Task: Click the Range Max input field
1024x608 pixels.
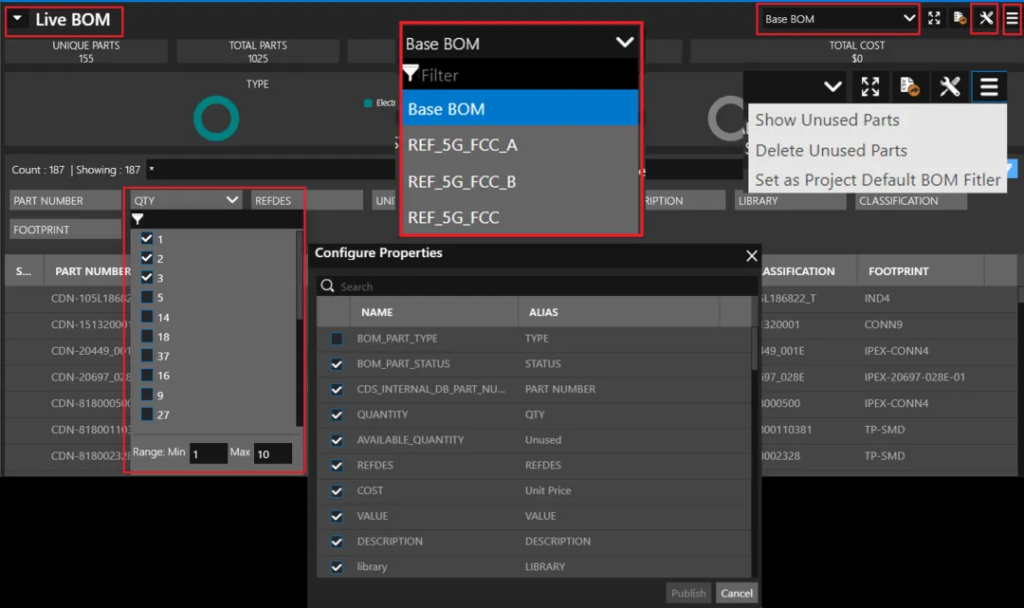Action: point(272,453)
